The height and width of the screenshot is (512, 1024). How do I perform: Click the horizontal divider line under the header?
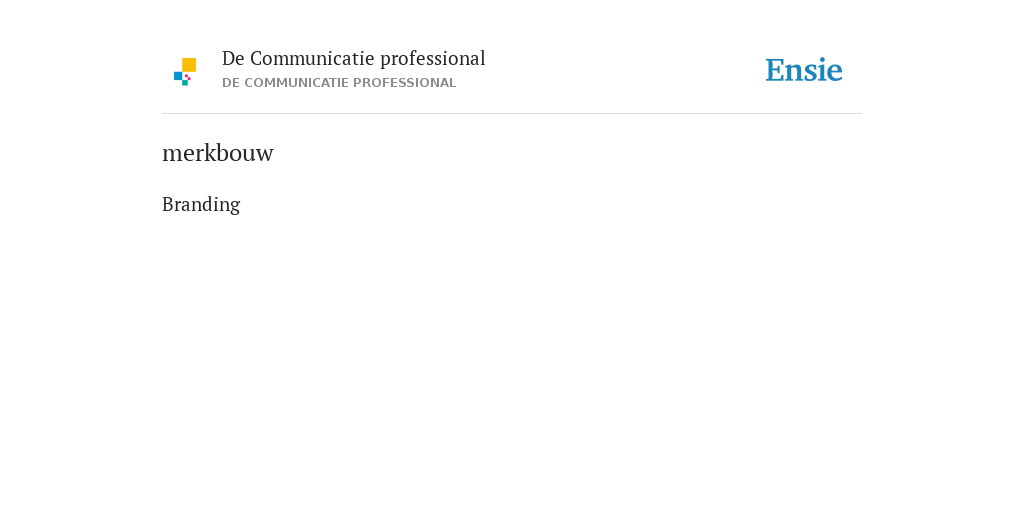tap(512, 114)
